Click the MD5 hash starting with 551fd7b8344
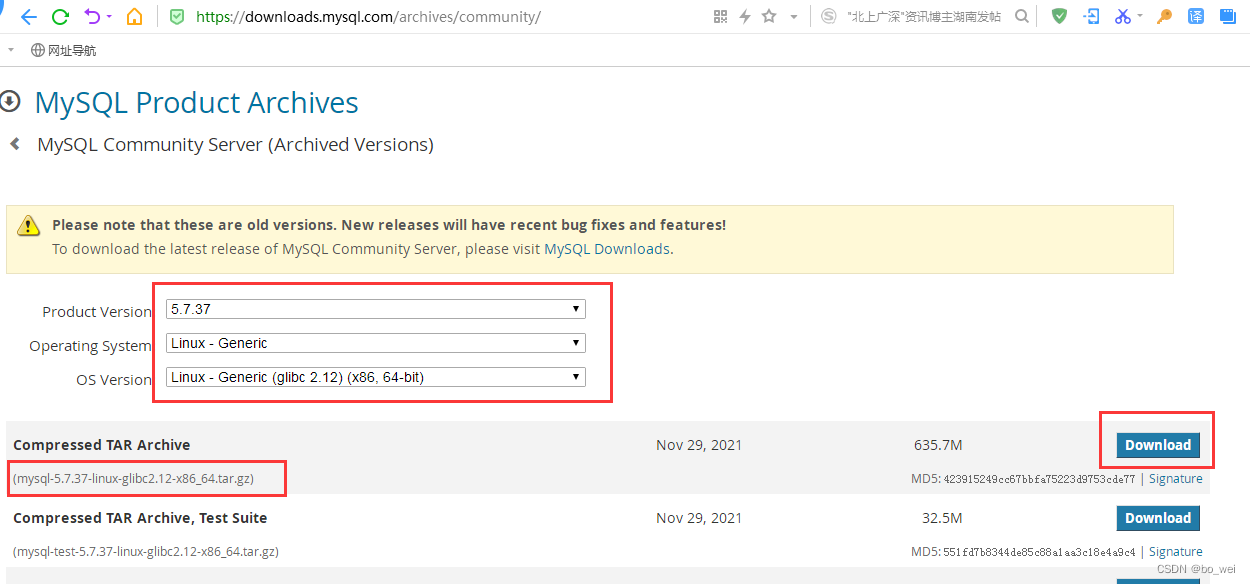Screen dimensions: 1250x584 click(1039, 552)
